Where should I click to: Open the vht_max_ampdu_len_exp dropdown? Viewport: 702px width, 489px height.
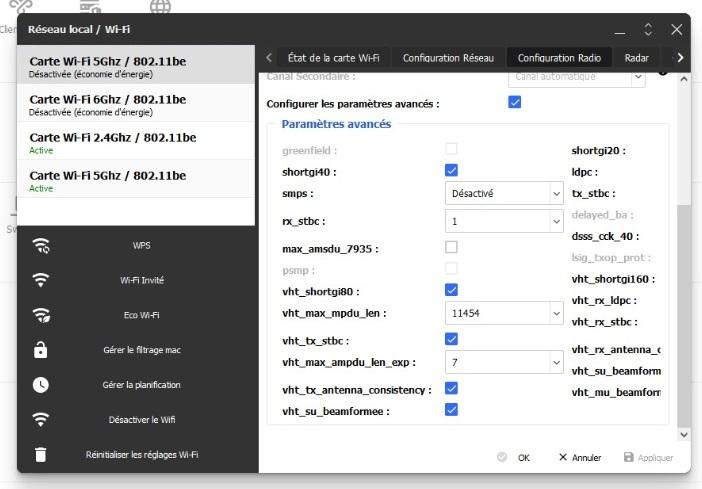504,362
